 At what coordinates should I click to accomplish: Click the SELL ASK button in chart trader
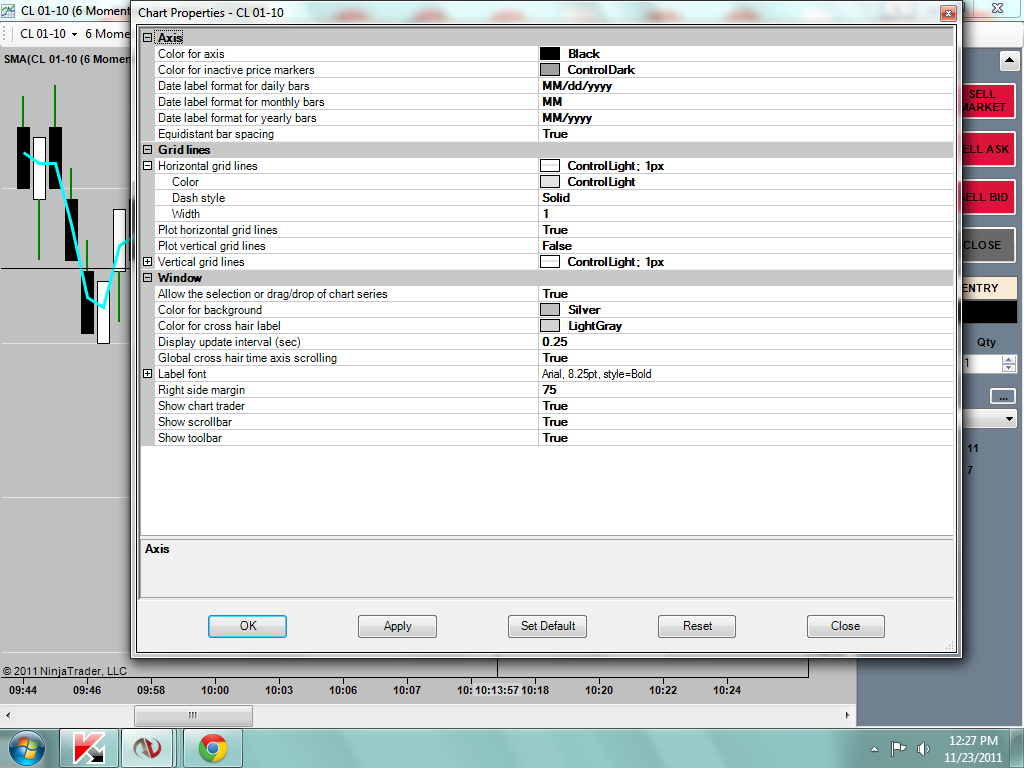pos(989,149)
